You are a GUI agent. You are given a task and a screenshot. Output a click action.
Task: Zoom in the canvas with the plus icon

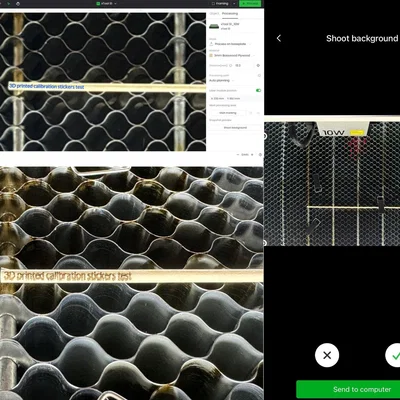click(252, 155)
